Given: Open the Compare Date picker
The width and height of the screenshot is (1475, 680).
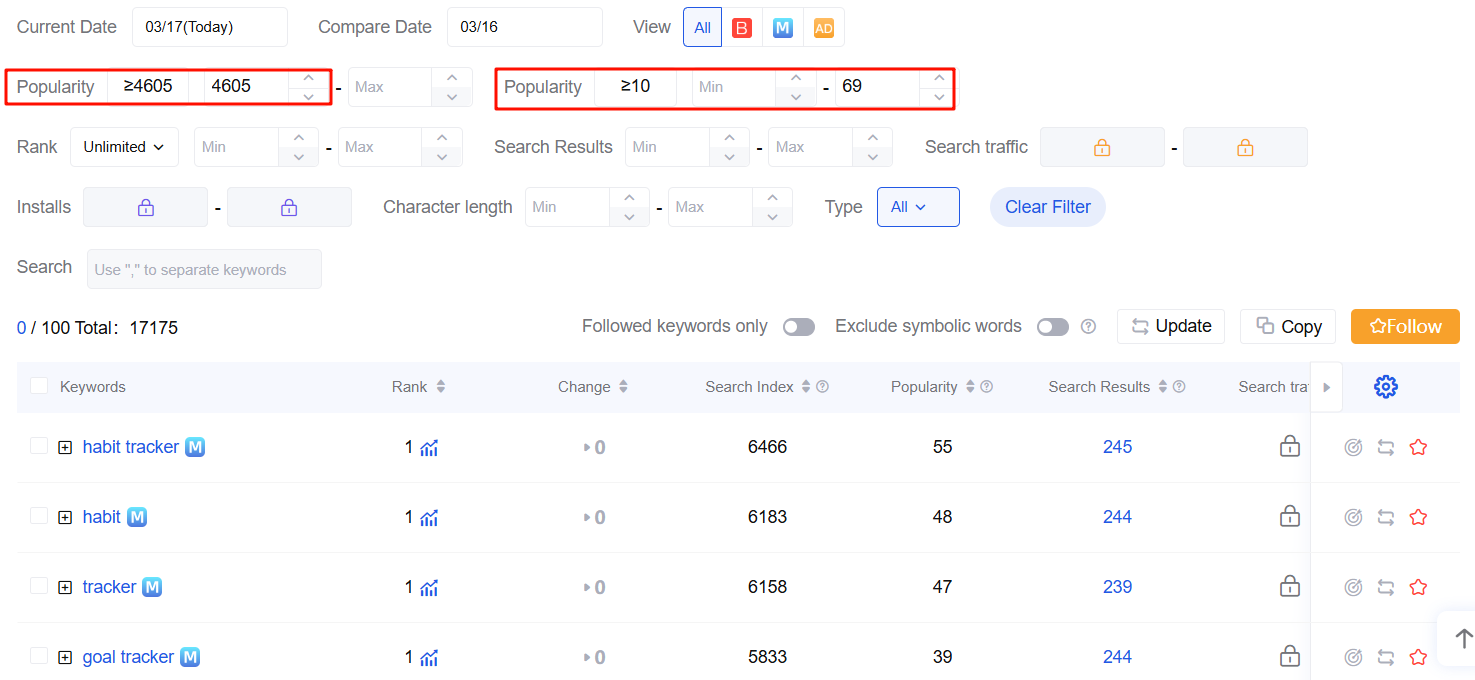Looking at the screenshot, I should (525, 27).
